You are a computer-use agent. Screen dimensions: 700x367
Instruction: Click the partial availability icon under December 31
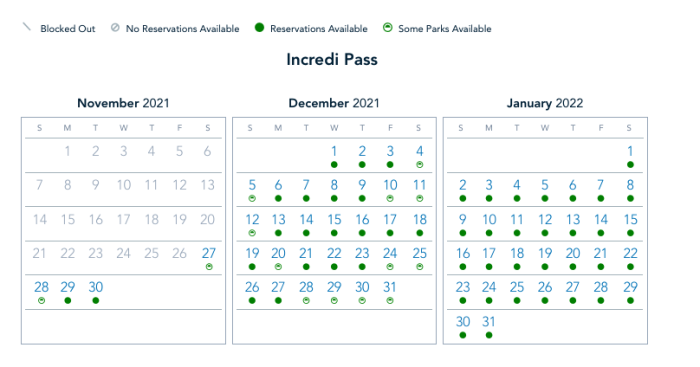click(390, 301)
